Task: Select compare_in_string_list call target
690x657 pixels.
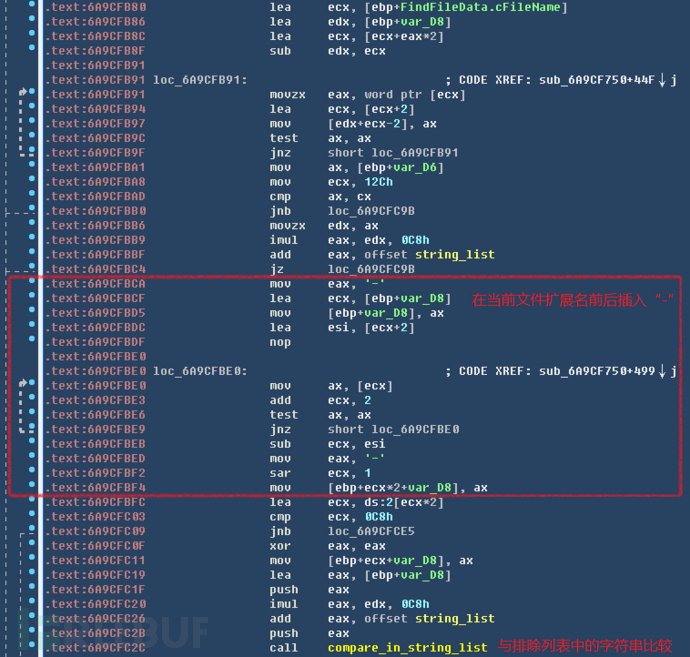Action: [x=407, y=648]
